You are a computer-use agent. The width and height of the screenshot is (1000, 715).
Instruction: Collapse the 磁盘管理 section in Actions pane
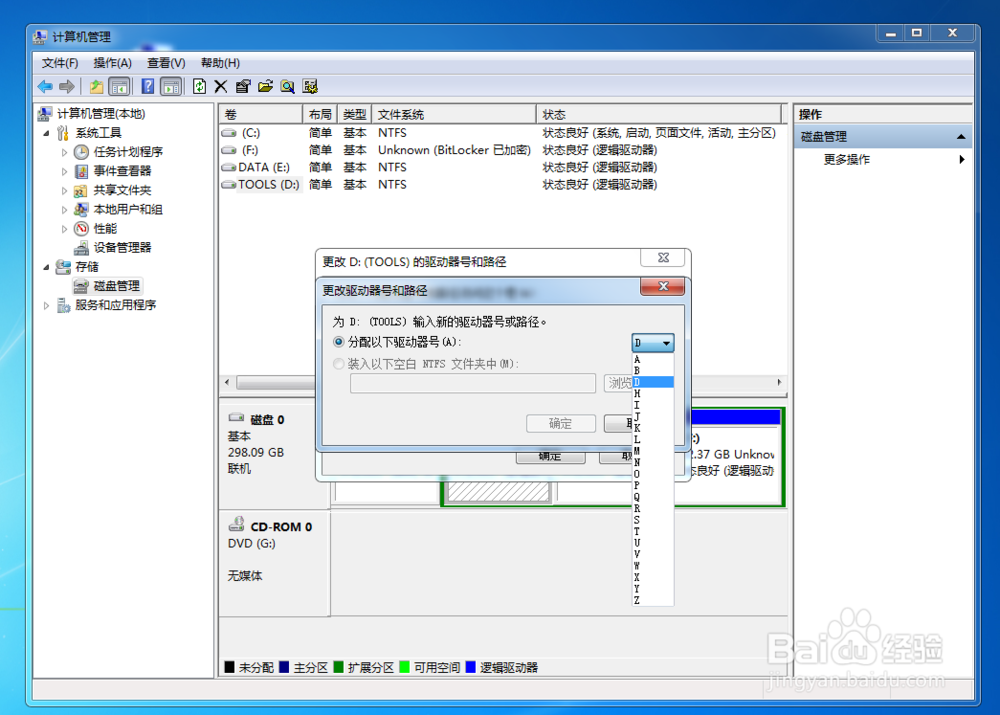tap(961, 136)
